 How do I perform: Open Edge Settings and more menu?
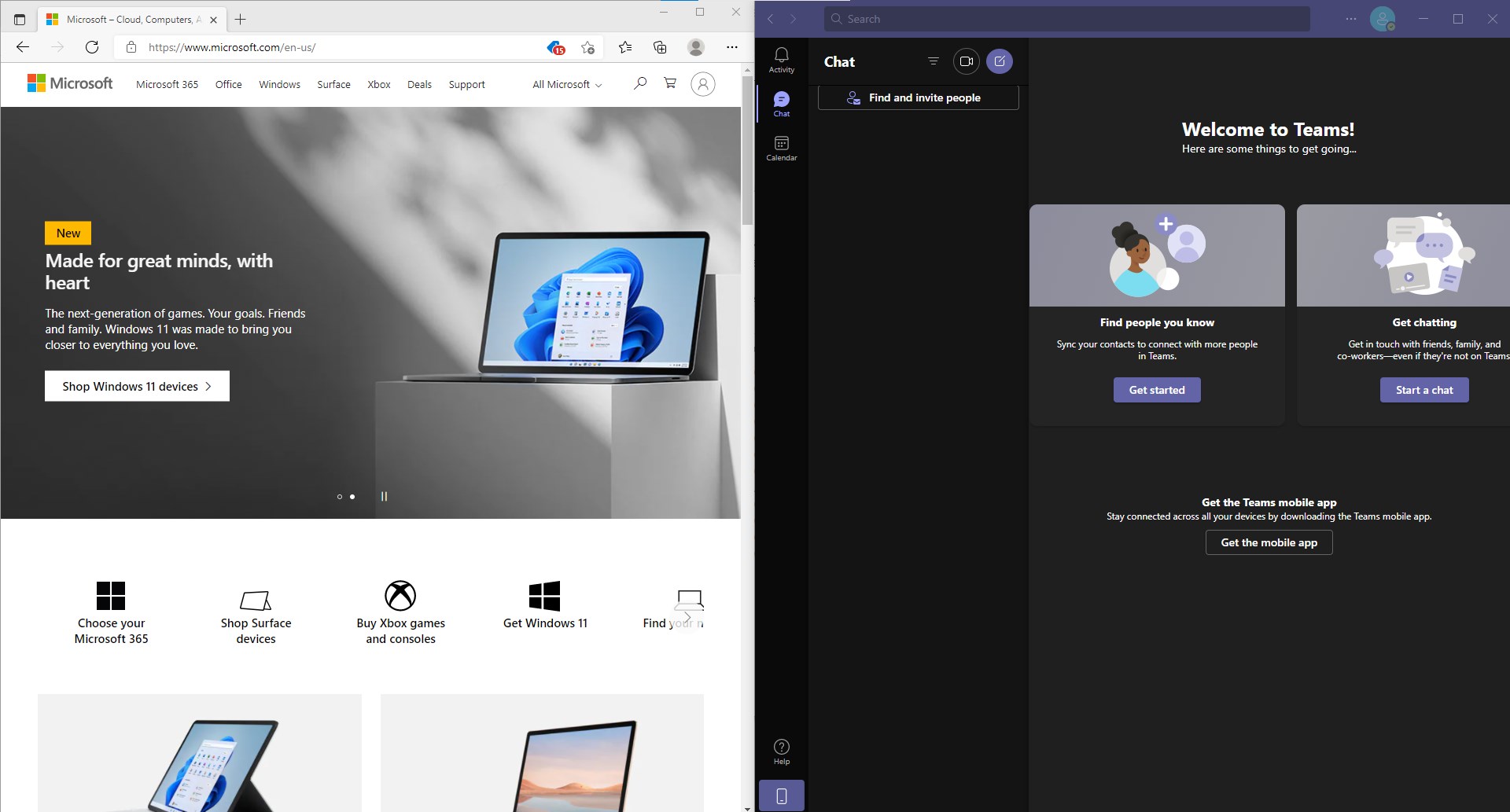pyautogui.click(x=731, y=47)
